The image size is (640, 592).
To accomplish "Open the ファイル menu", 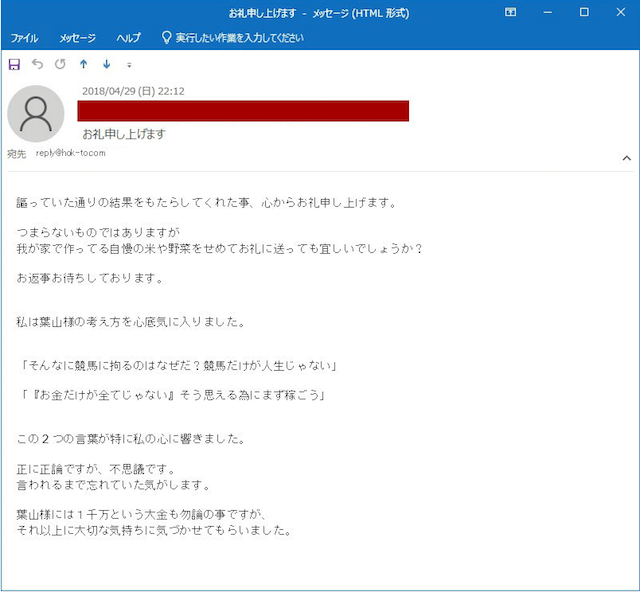I will (24, 38).
